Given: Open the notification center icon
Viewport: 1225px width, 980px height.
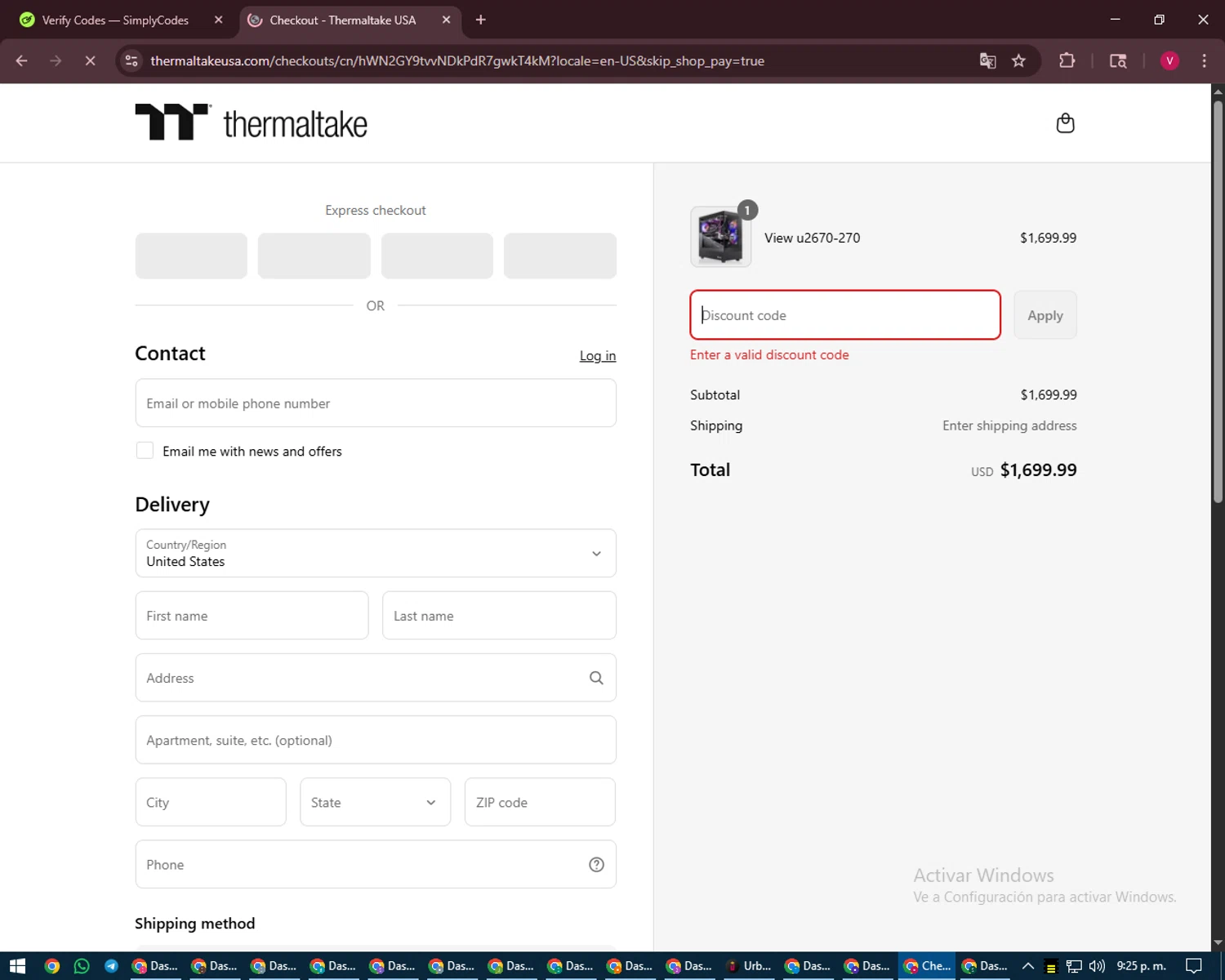Looking at the screenshot, I should [x=1194, y=966].
